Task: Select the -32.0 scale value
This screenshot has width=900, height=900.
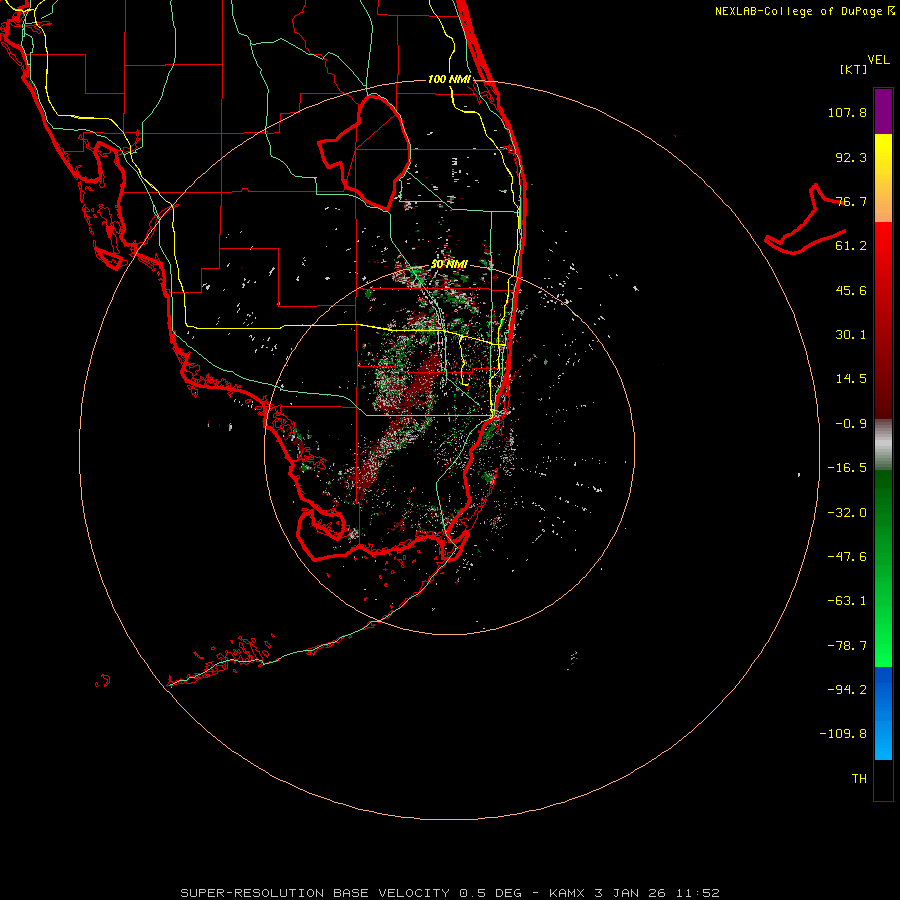Action: pos(847,513)
